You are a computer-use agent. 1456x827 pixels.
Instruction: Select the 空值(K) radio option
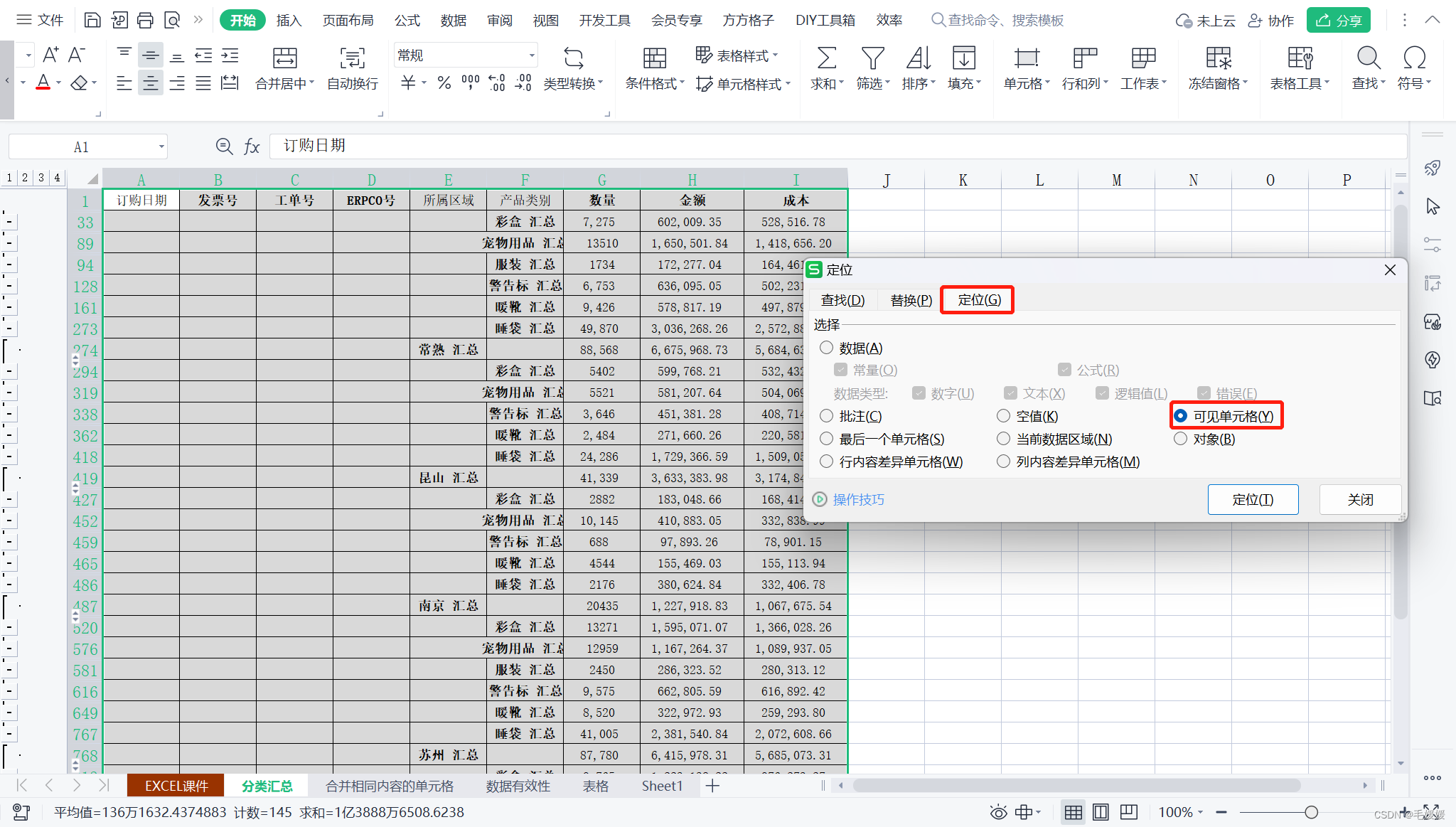pyautogui.click(x=1003, y=416)
